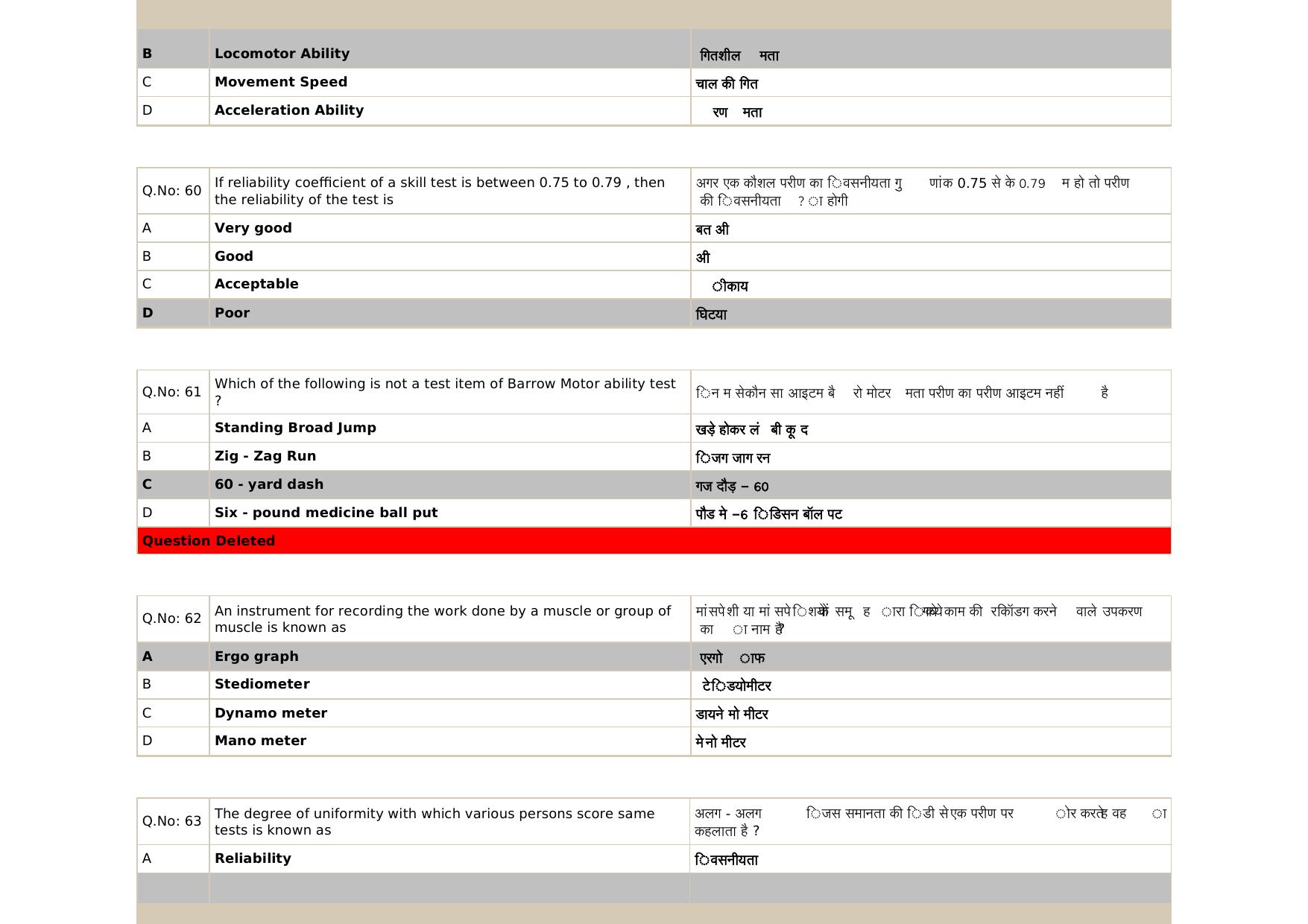Screen dimensions: 1308x924
Task: Click the Q.No: 61 label cell
Action: click(x=172, y=392)
